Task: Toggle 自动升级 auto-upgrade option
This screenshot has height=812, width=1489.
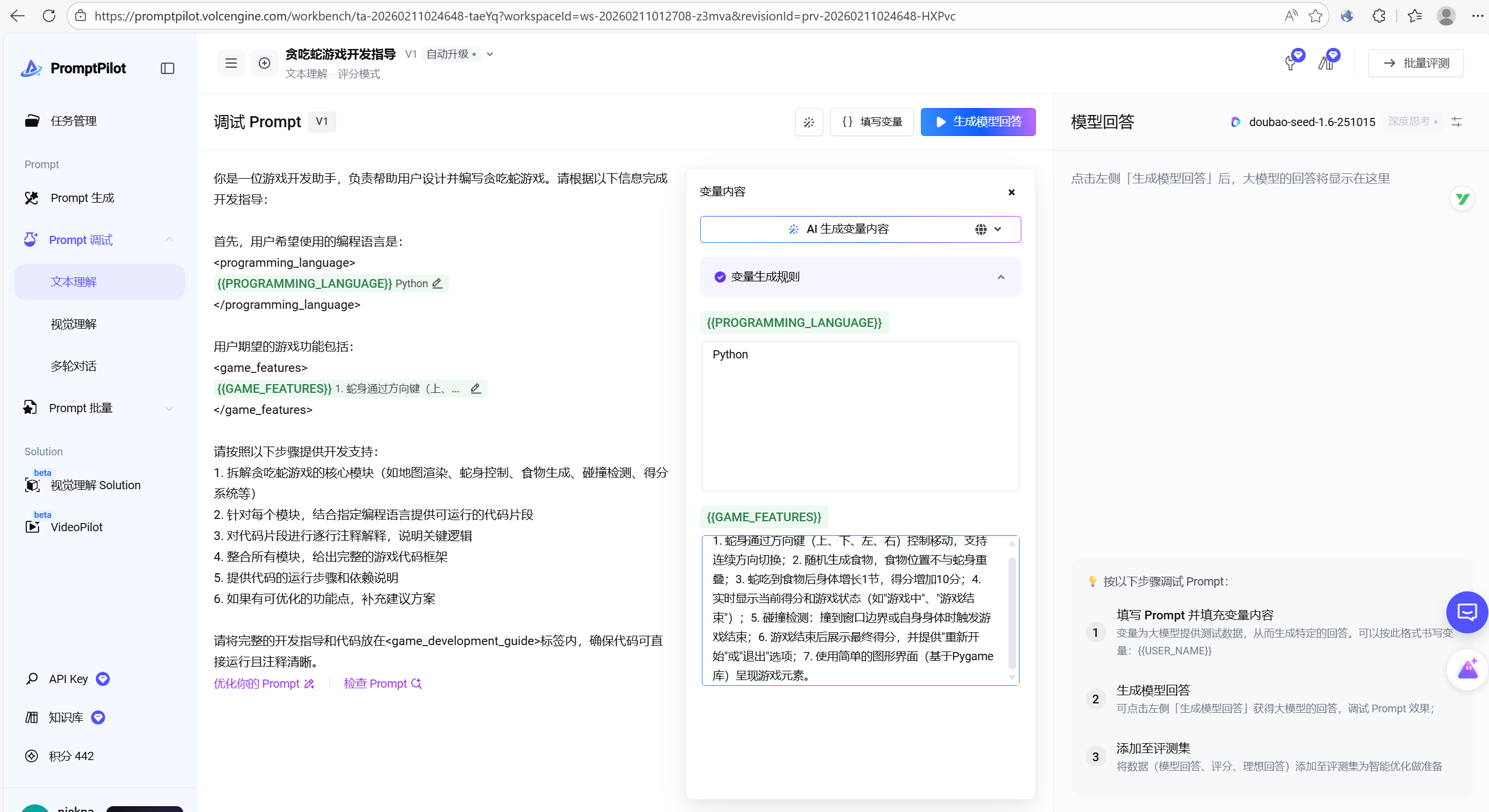Action: [x=453, y=54]
